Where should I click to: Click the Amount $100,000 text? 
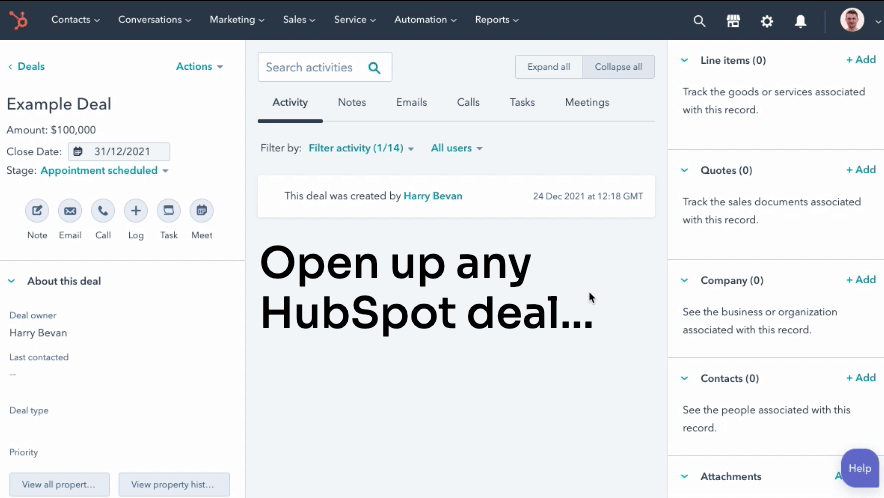tap(51, 130)
